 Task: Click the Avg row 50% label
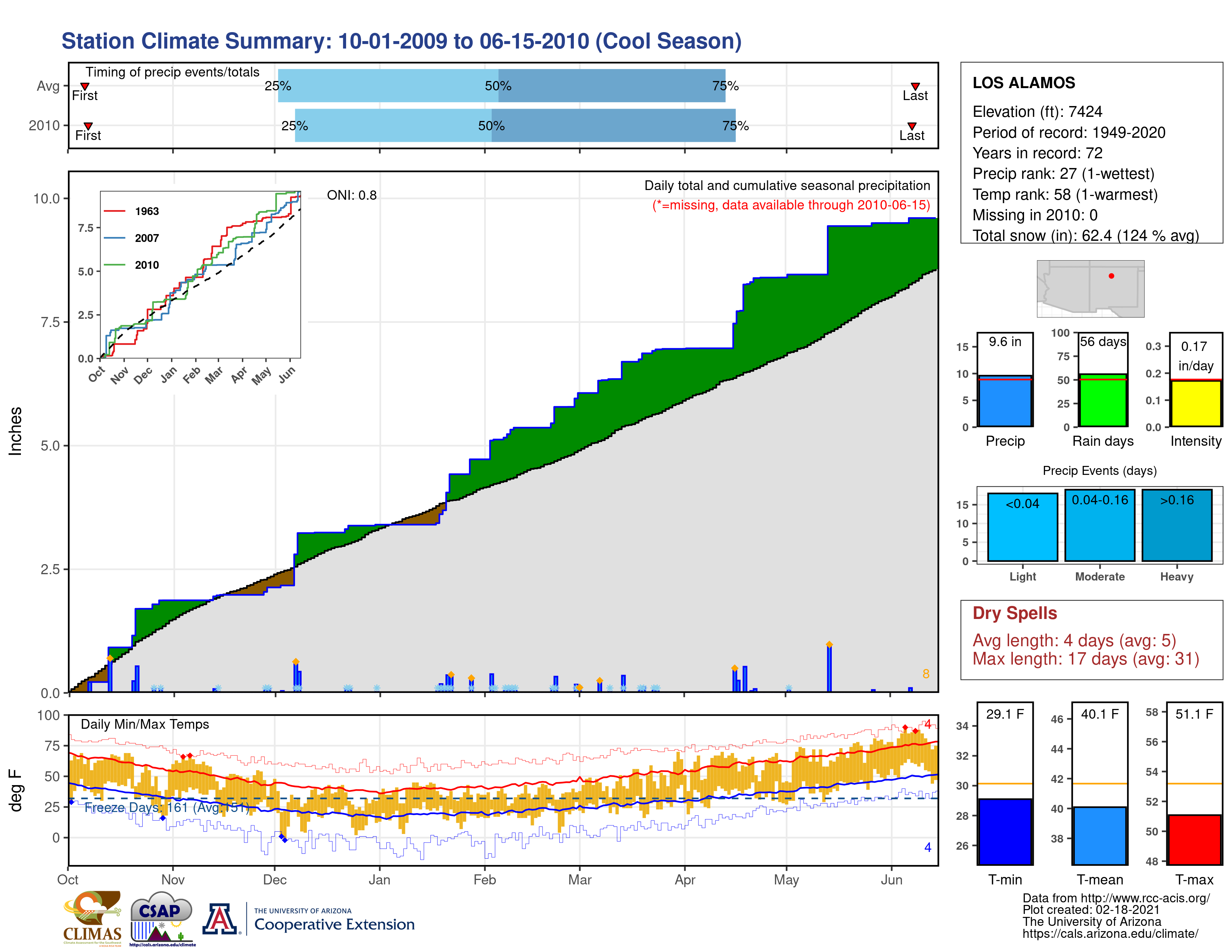click(x=498, y=86)
